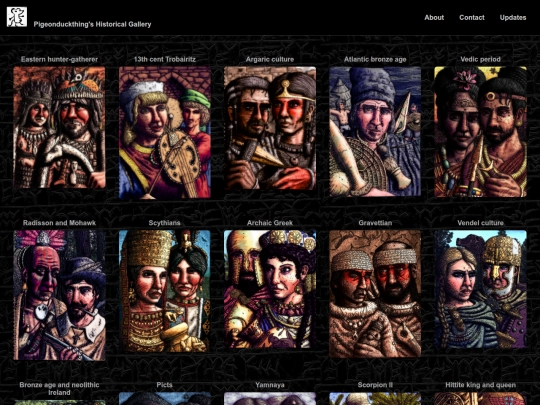Open the 13th cent Trobairitz artwork
Screen dimensions: 540x405
point(165,133)
